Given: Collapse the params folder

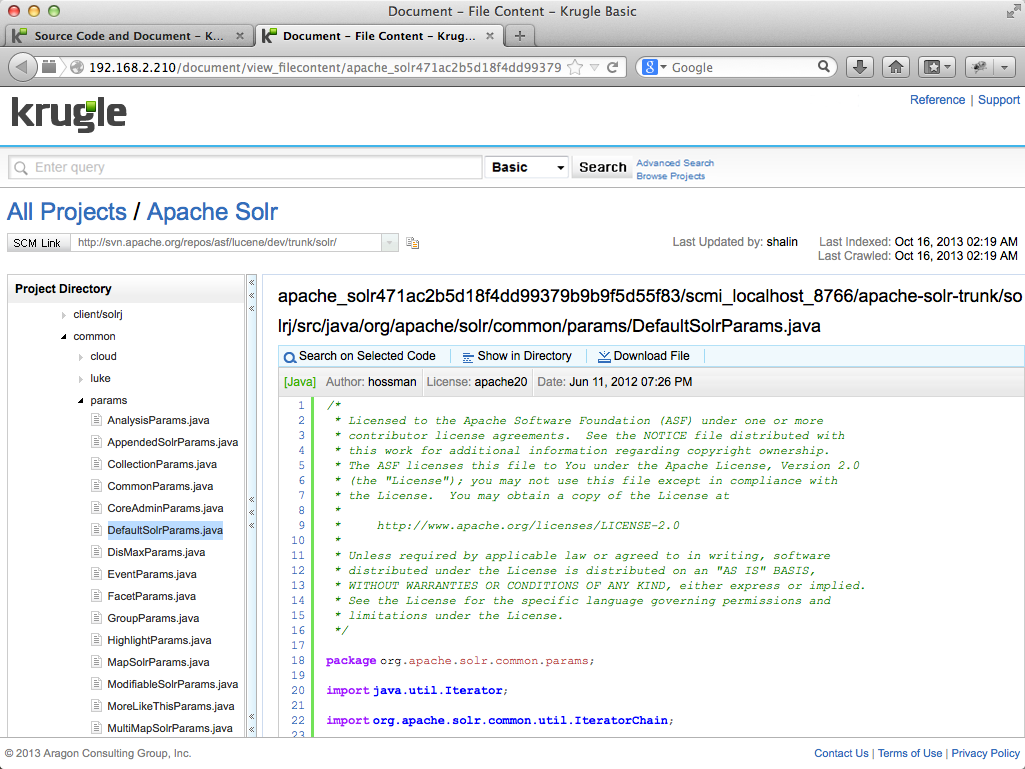Looking at the screenshot, I should coord(80,401).
